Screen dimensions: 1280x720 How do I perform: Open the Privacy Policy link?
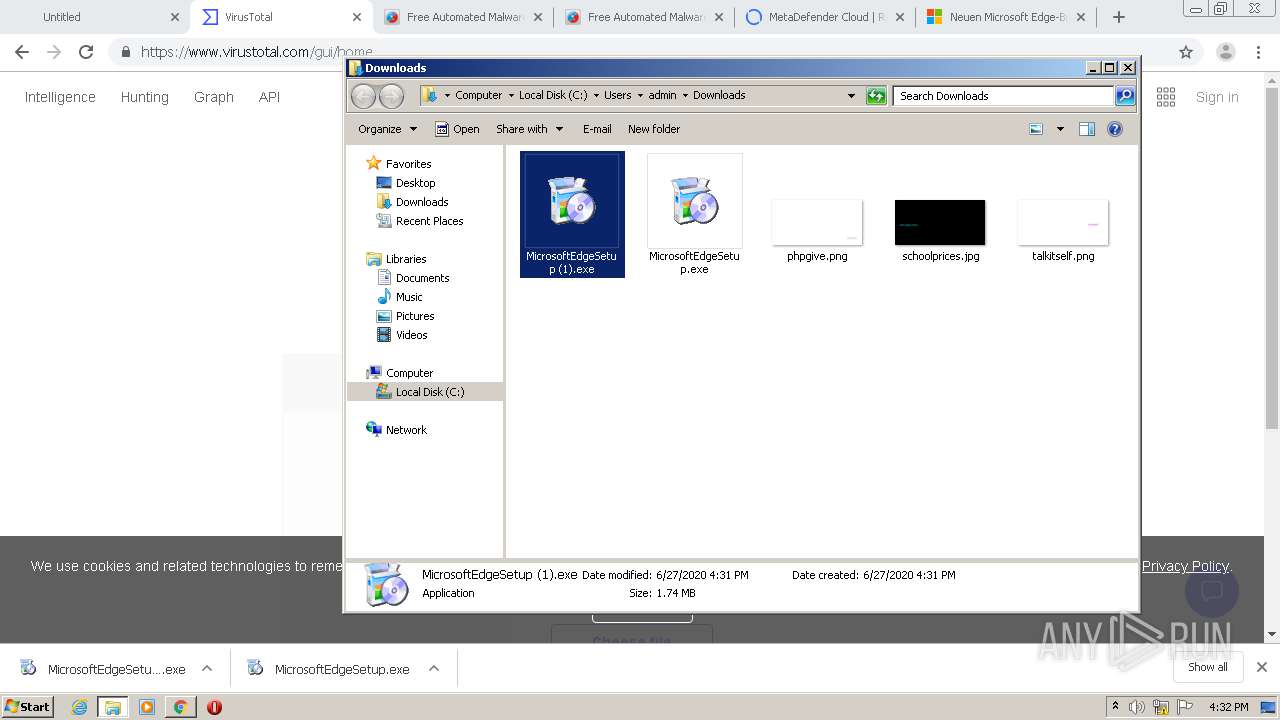tap(1186, 566)
